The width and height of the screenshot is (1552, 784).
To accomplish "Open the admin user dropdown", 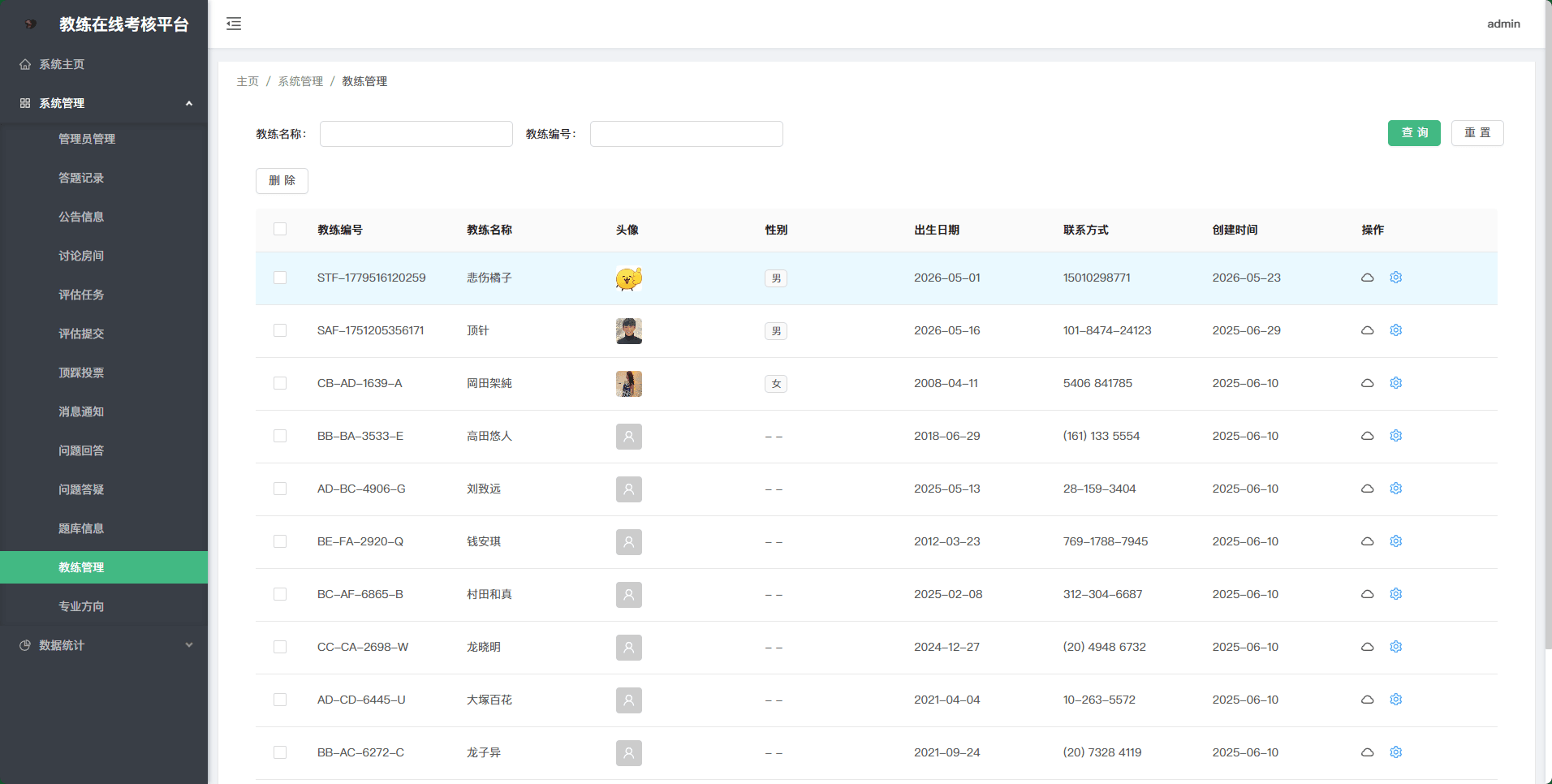I will [x=1503, y=24].
